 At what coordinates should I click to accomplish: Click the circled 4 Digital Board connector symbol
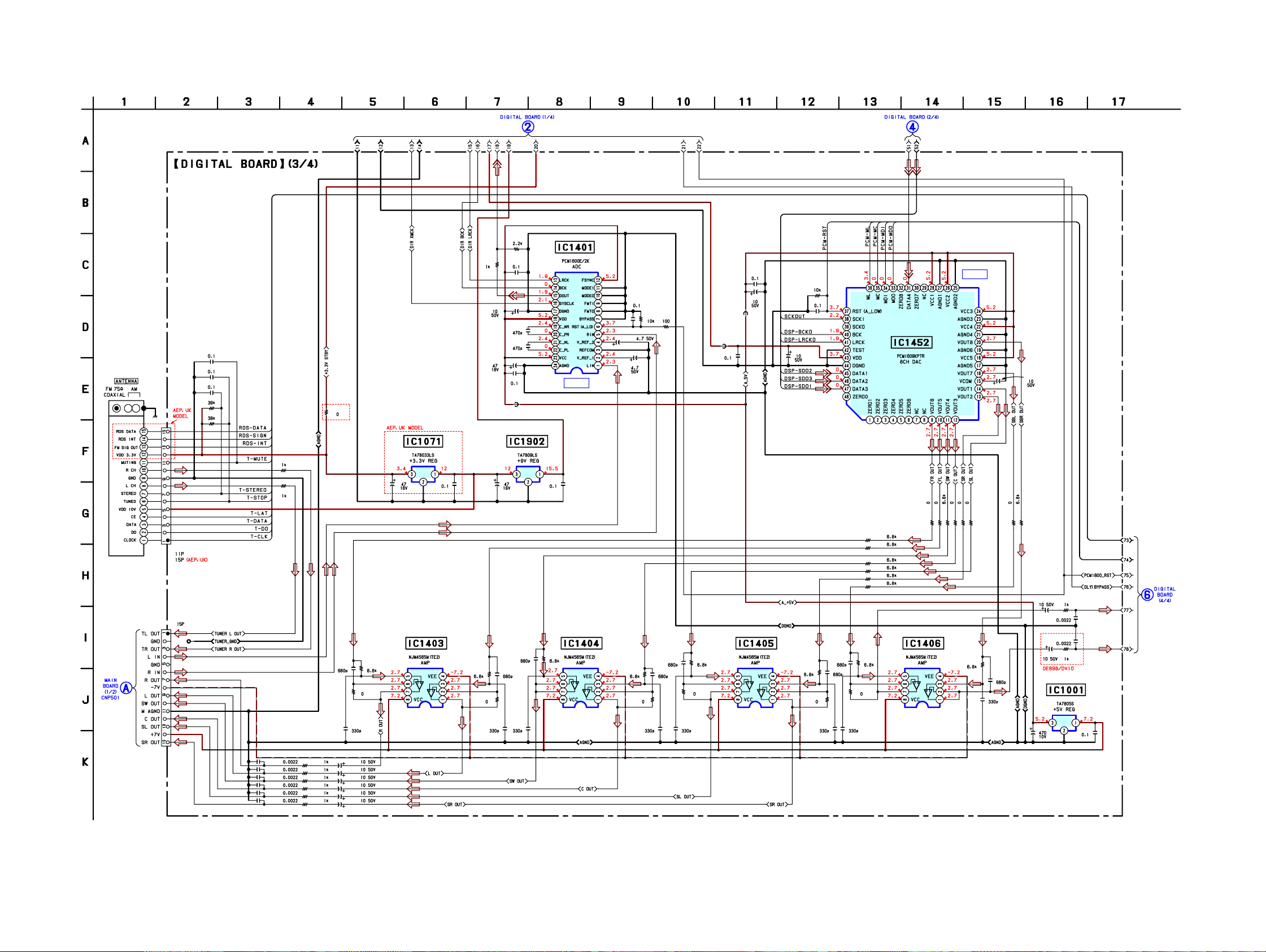point(912,127)
